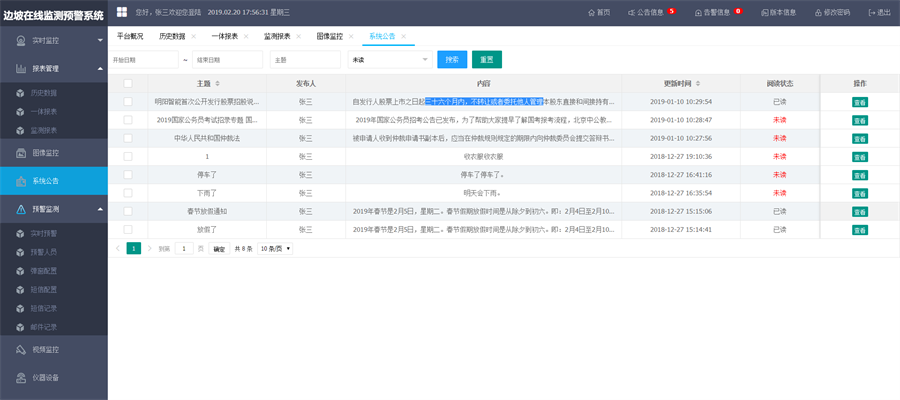Click the 开始日期 date field
The height and width of the screenshot is (400, 900).
coord(143,60)
